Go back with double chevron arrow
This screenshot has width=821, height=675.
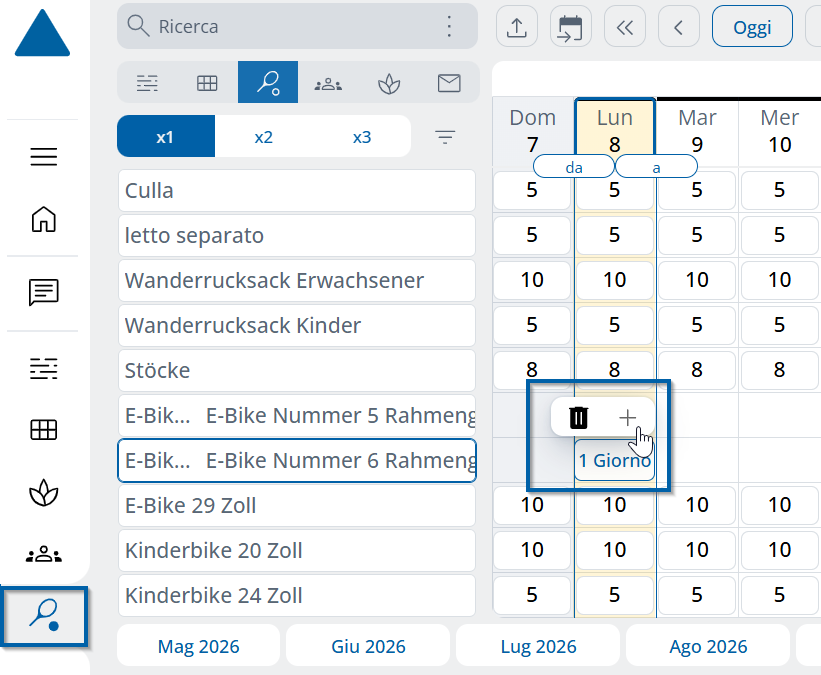[625, 27]
